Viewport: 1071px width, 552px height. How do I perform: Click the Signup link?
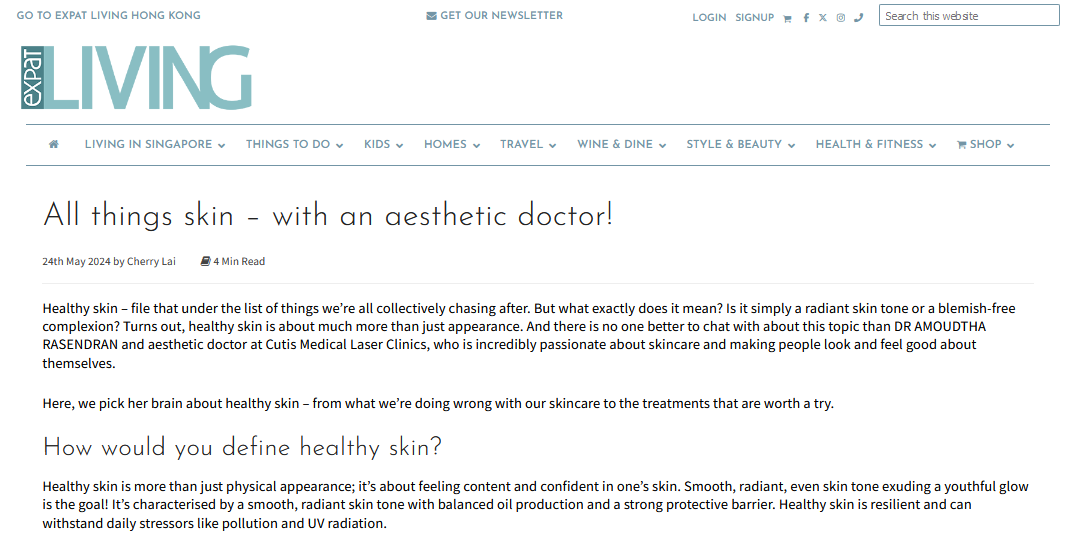coord(754,18)
